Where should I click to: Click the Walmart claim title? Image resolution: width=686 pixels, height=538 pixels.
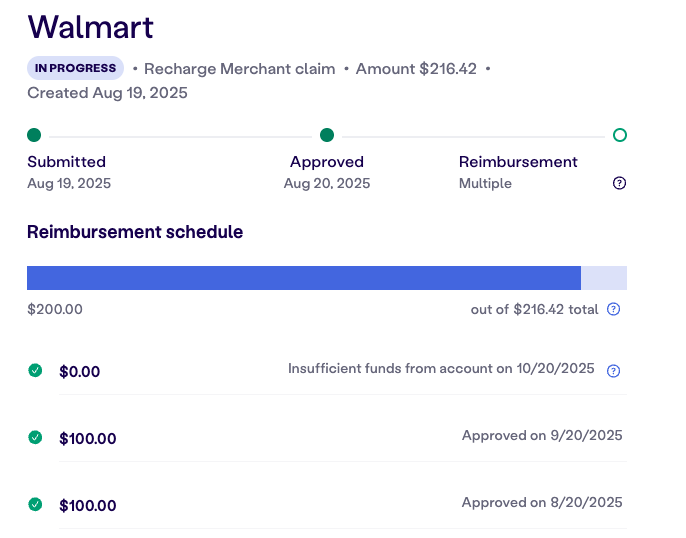[91, 27]
